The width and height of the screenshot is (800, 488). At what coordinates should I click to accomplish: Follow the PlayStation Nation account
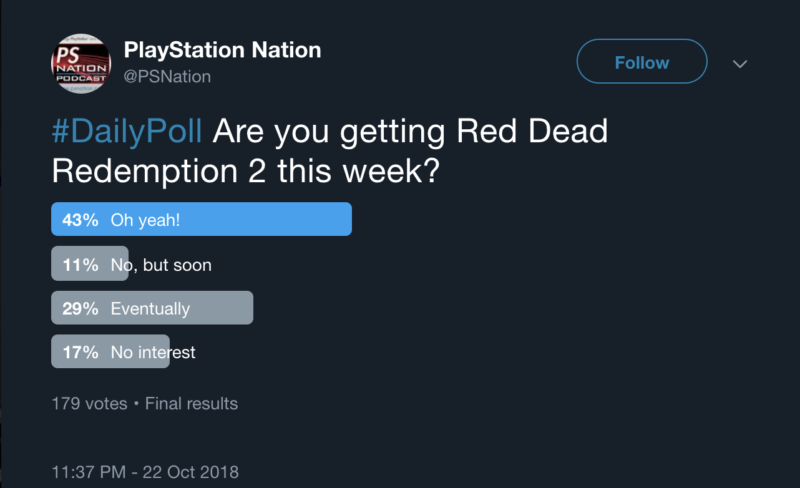click(641, 63)
